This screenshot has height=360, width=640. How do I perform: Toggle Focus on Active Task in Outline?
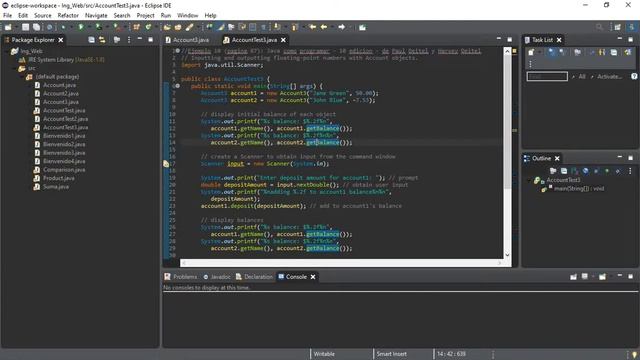coord(553,171)
